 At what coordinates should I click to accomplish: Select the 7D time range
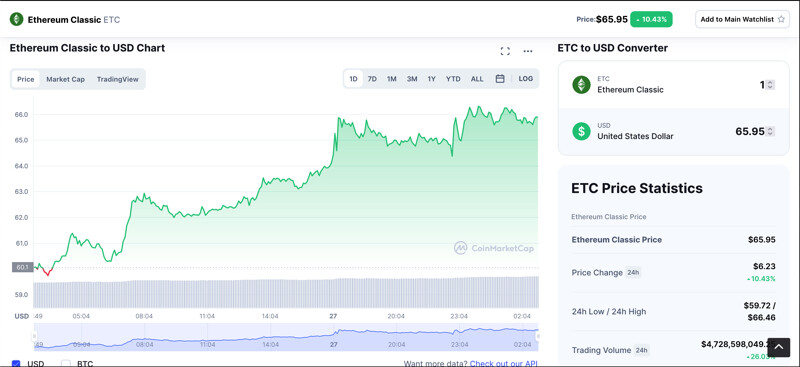click(x=372, y=79)
